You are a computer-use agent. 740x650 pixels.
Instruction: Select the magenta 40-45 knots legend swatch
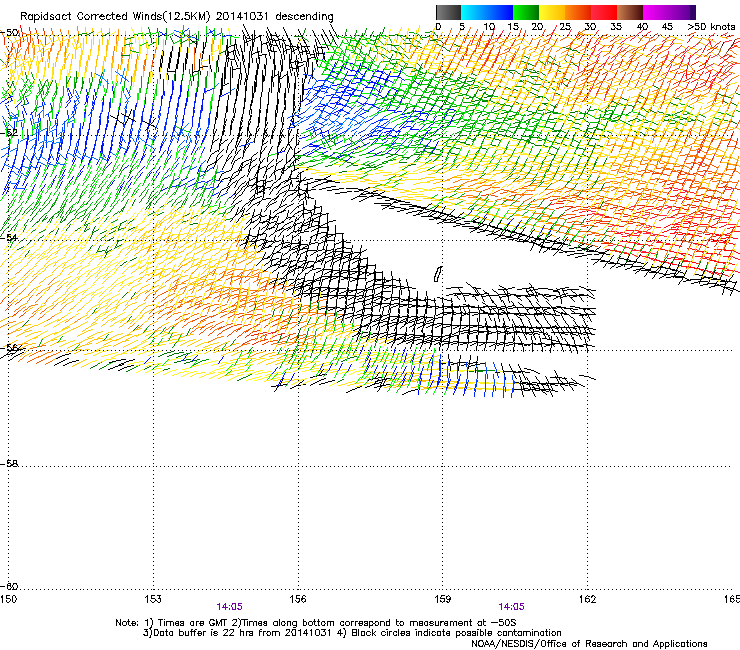tap(656, 12)
